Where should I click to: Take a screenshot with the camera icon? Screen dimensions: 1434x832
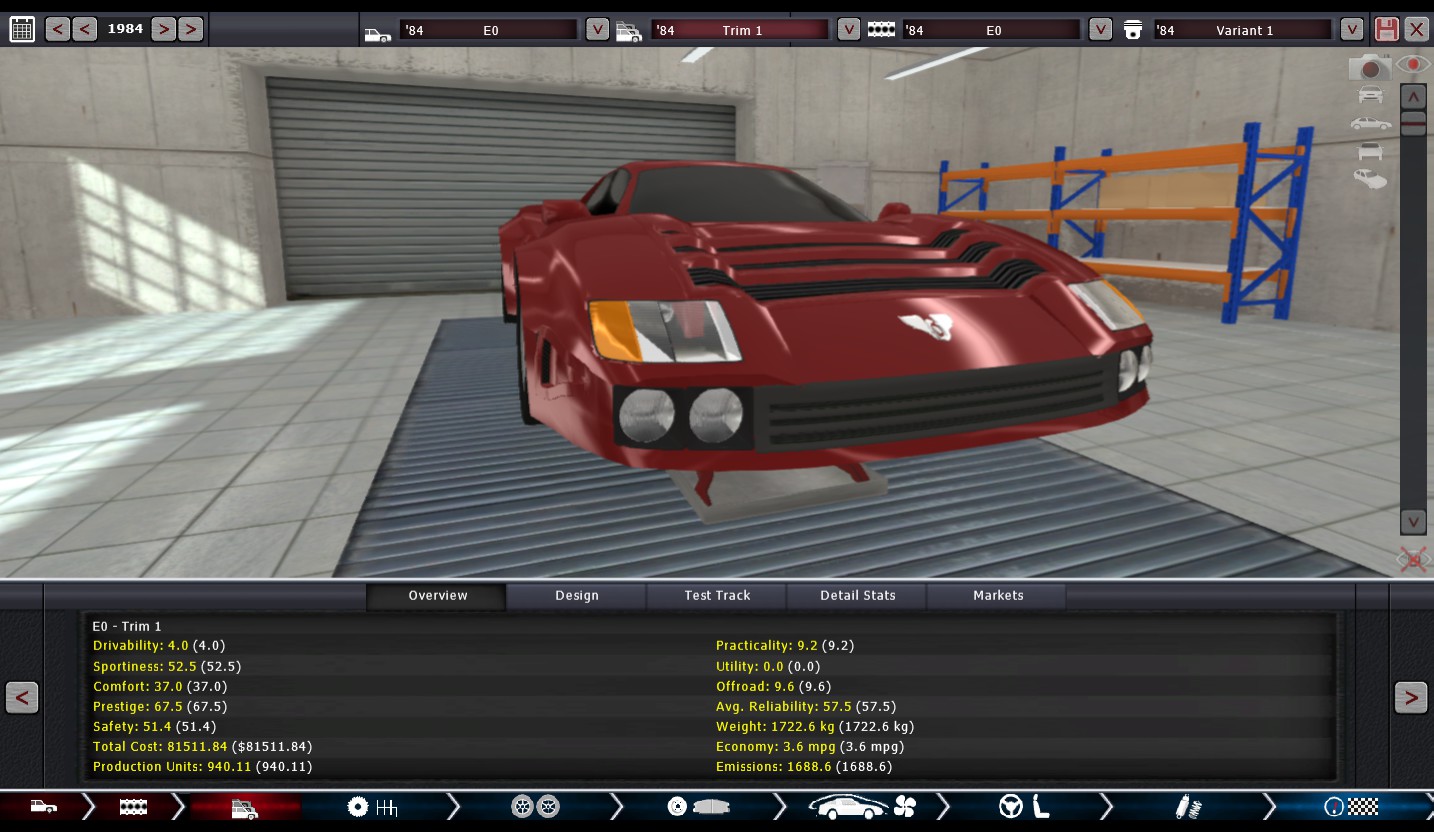1370,67
